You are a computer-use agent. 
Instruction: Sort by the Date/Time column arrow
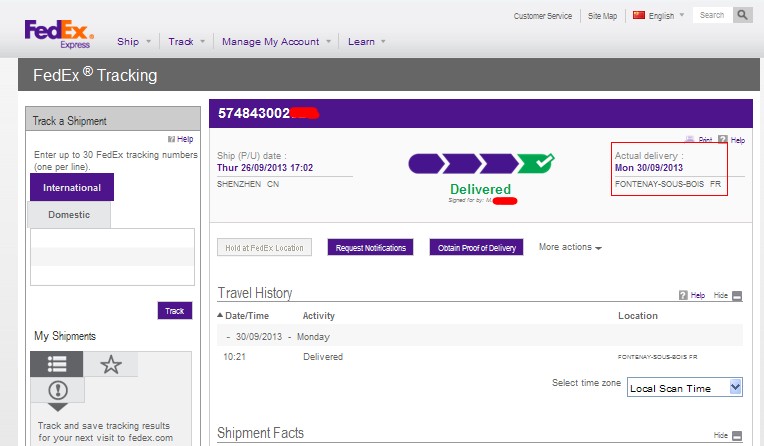coord(220,315)
